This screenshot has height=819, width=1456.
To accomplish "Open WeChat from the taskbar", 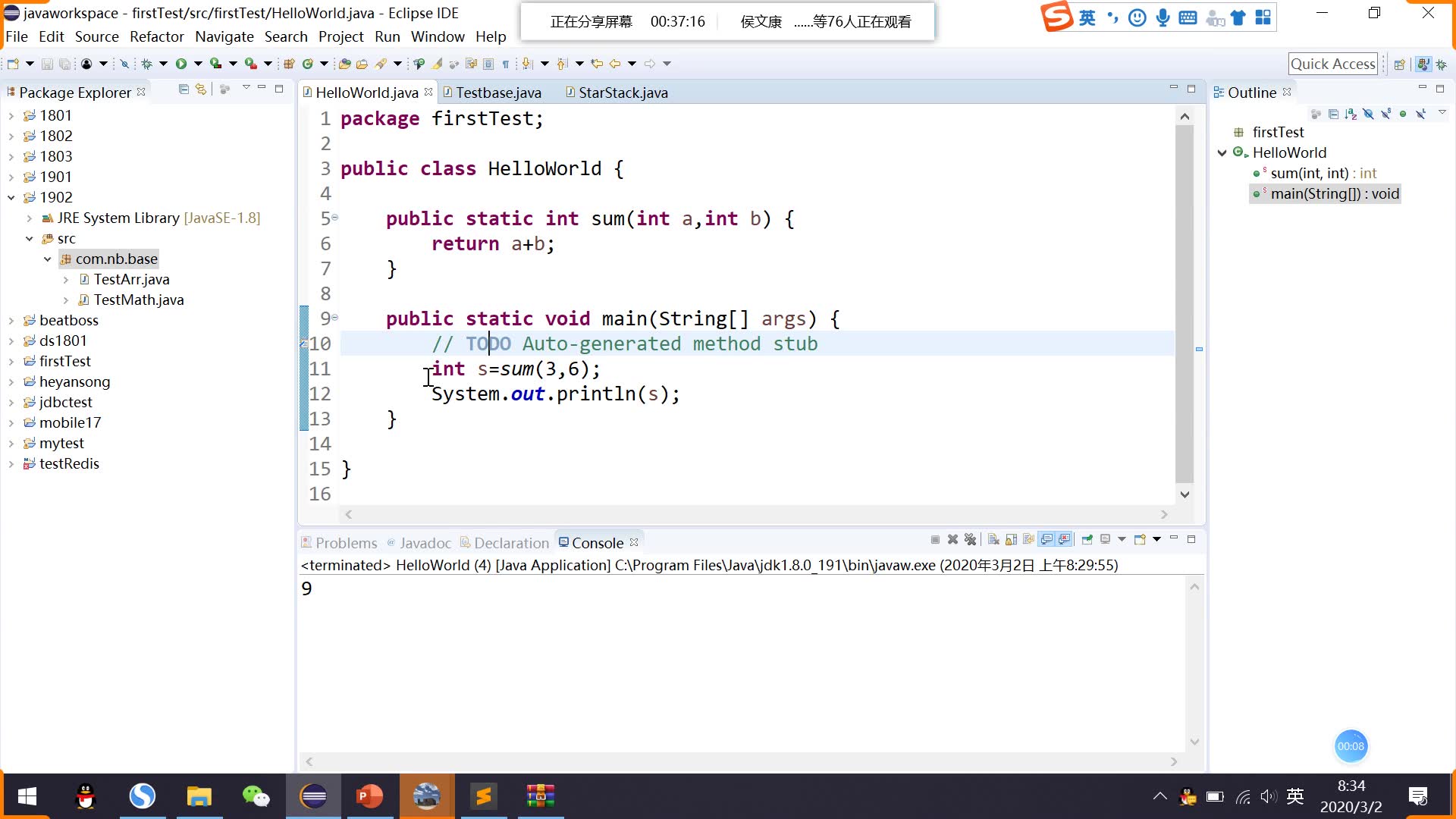I will tap(256, 796).
